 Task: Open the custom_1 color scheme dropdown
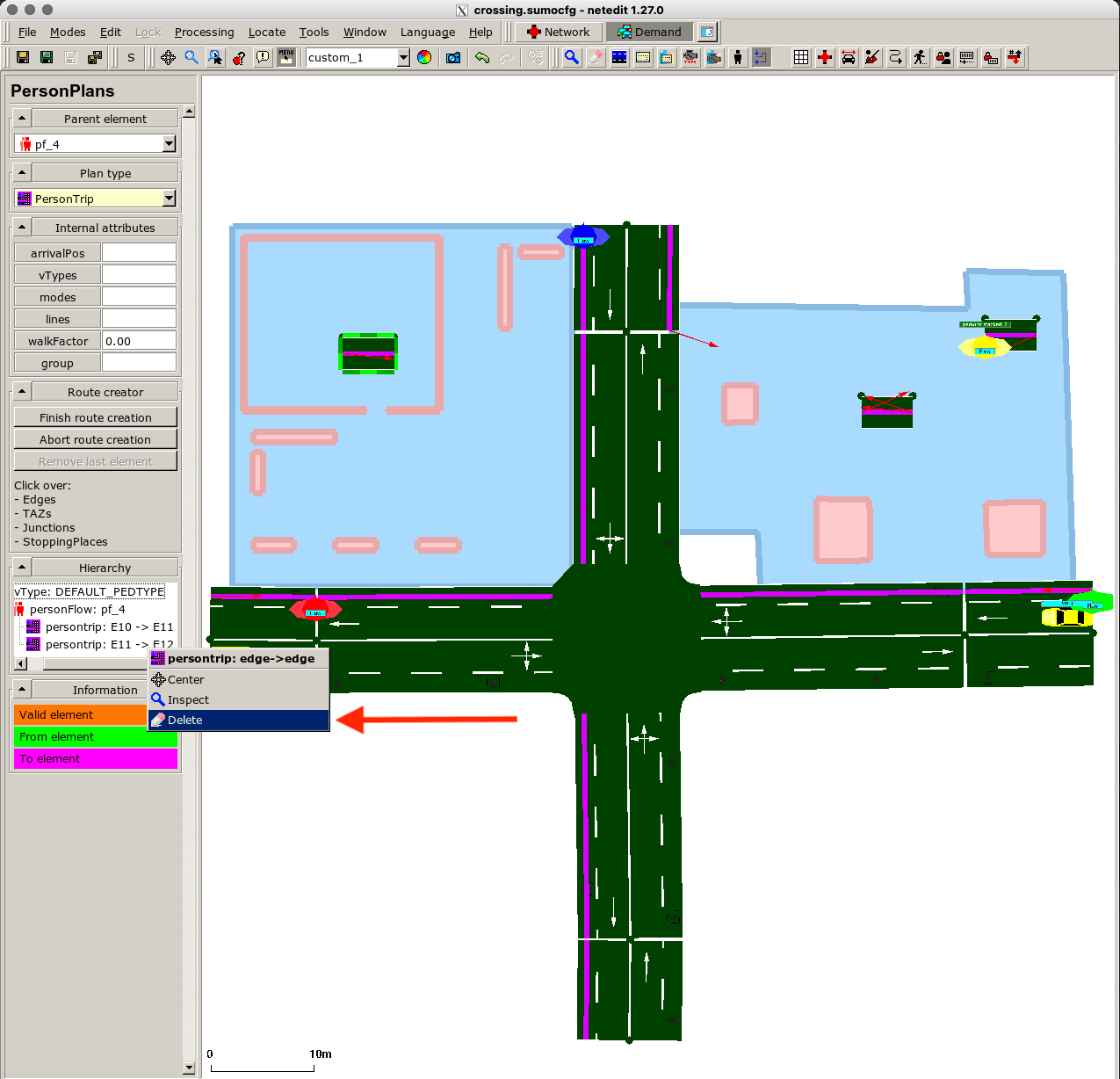(x=403, y=57)
